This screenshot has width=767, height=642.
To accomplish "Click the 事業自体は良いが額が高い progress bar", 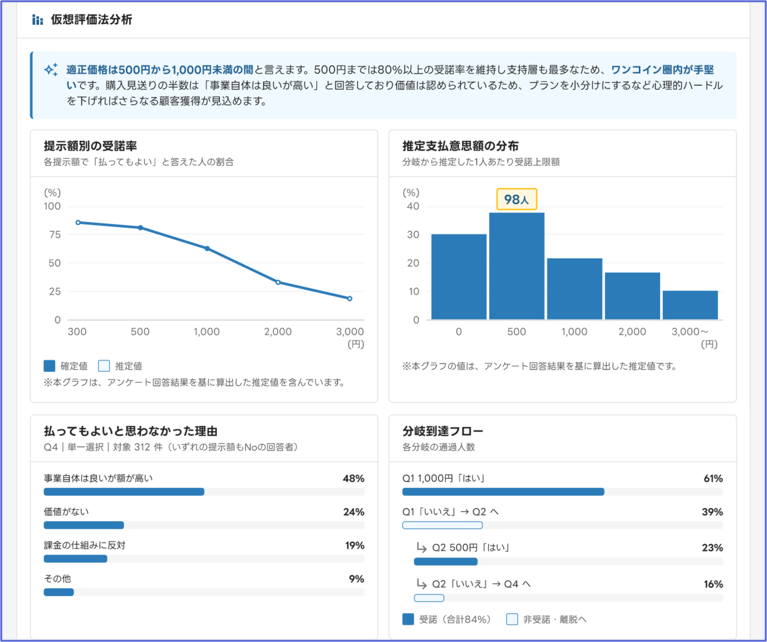I will click(204, 492).
